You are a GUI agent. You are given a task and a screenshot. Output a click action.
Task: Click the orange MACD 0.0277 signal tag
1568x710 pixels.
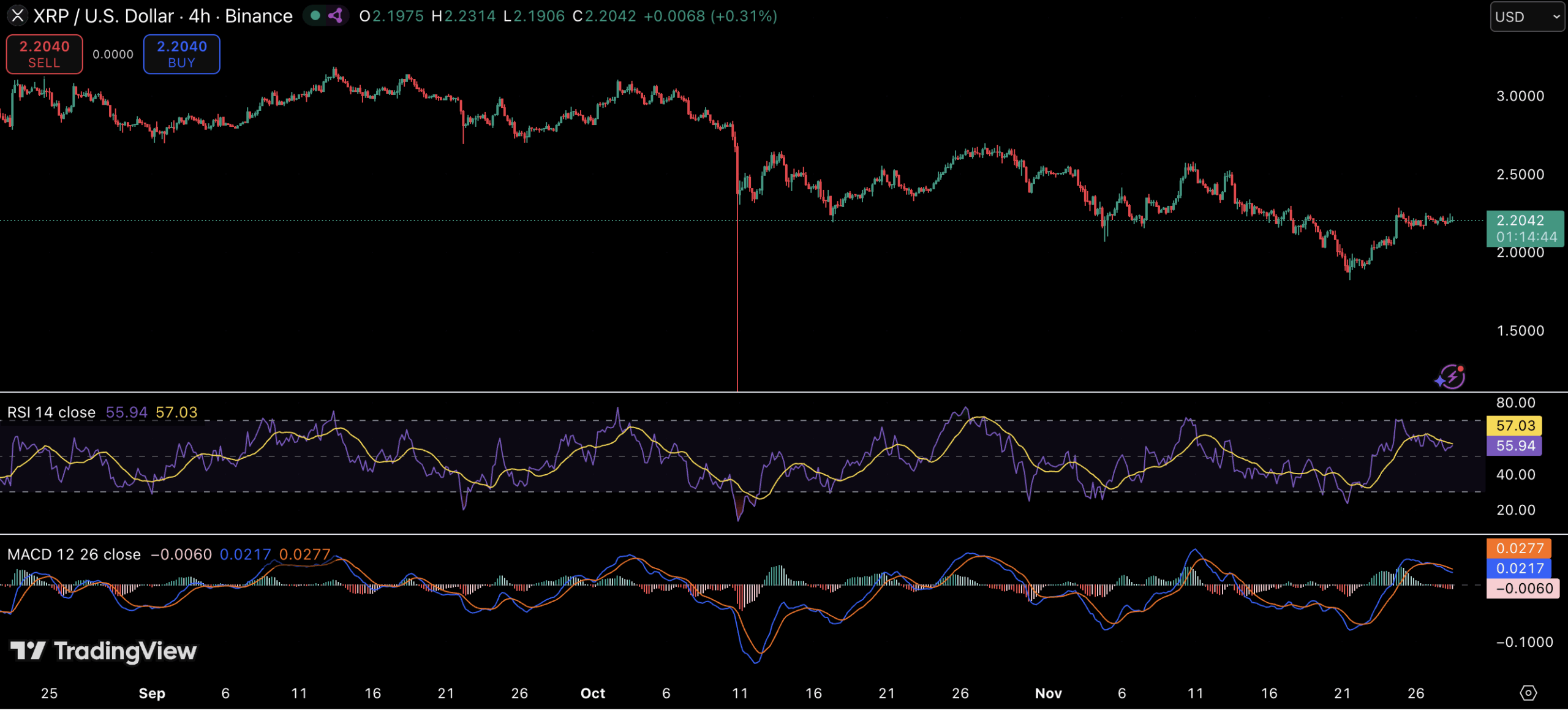tap(1519, 548)
